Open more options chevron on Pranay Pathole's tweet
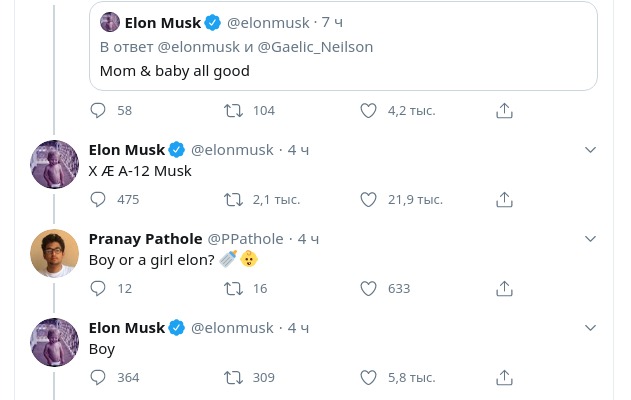 pos(590,239)
